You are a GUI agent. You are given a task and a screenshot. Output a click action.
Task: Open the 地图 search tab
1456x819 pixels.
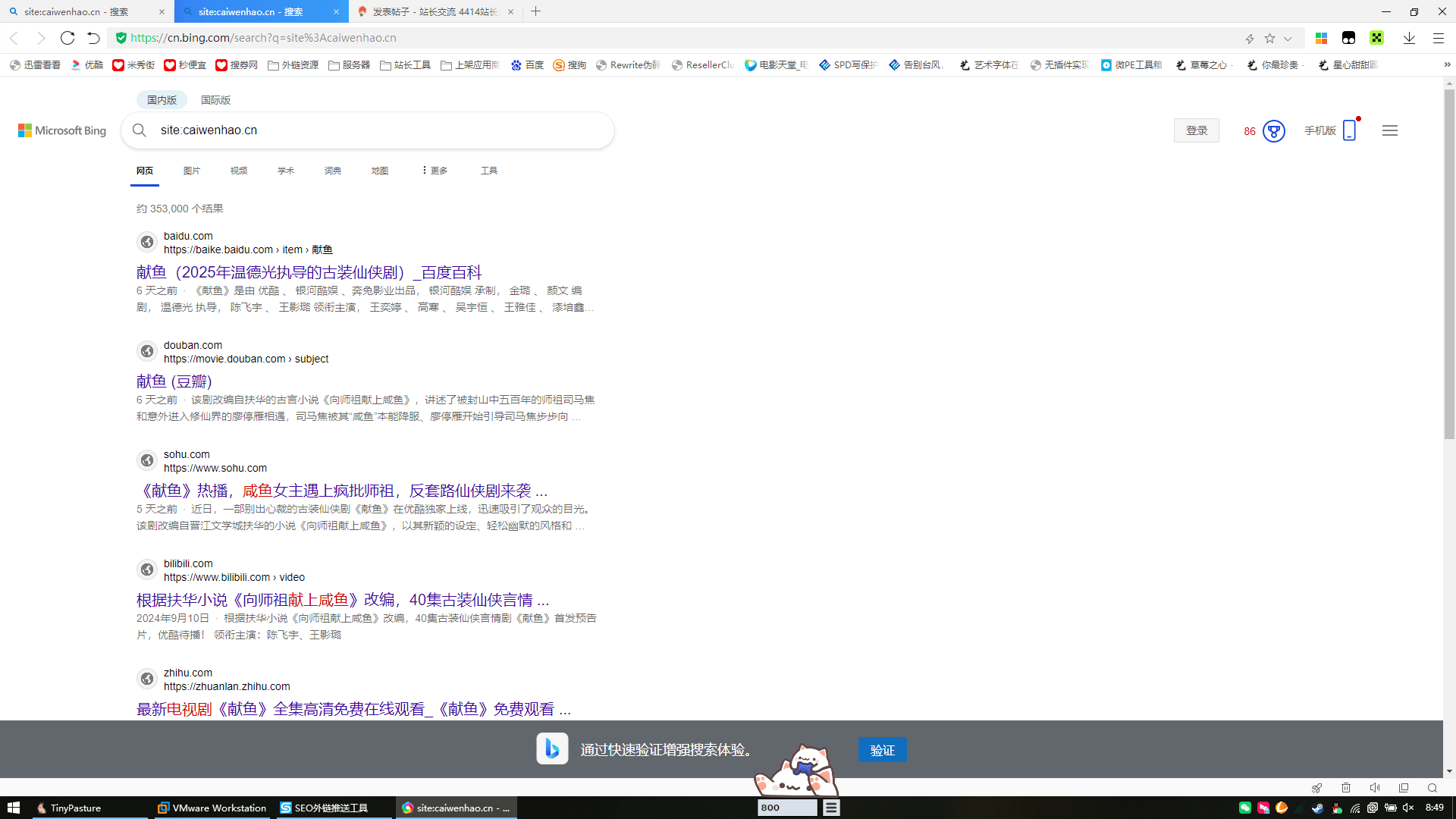380,171
